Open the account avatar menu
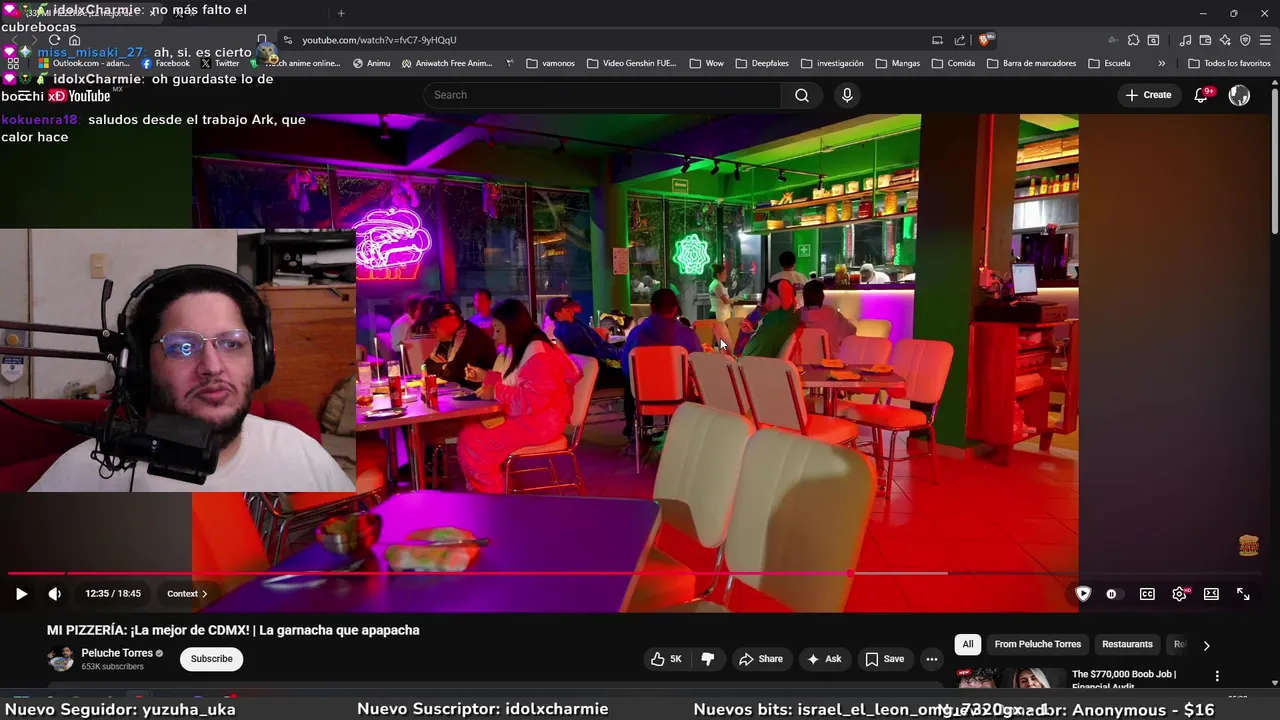 (x=1239, y=95)
